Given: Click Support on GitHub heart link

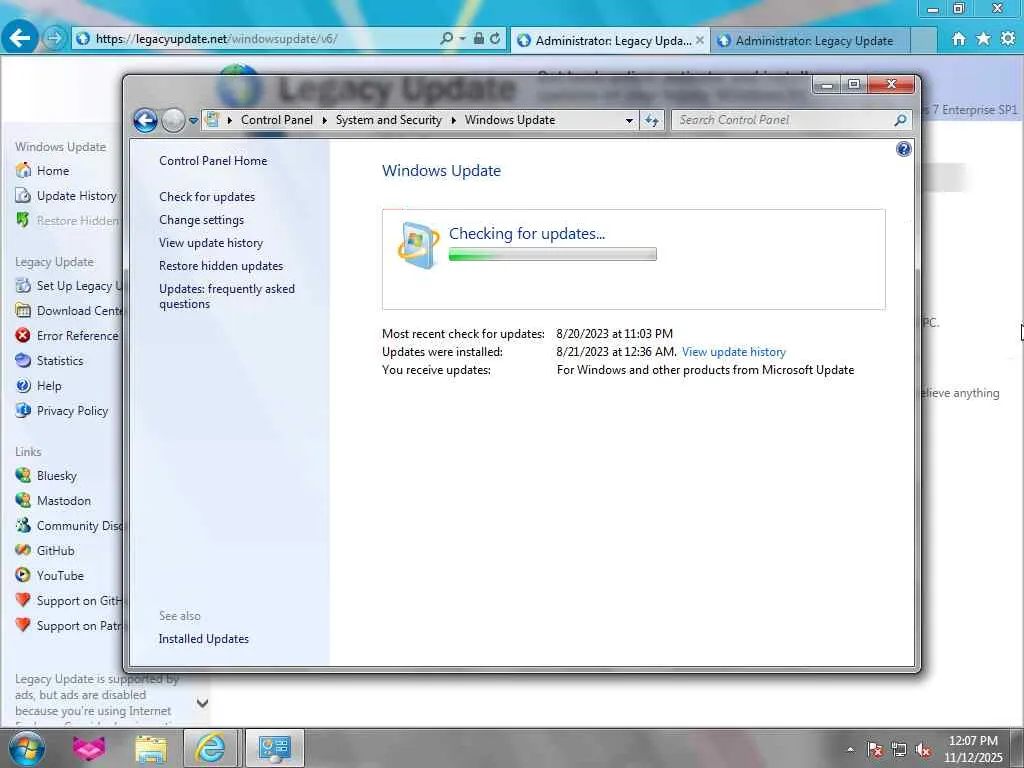Looking at the screenshot, I should point(68,601).
